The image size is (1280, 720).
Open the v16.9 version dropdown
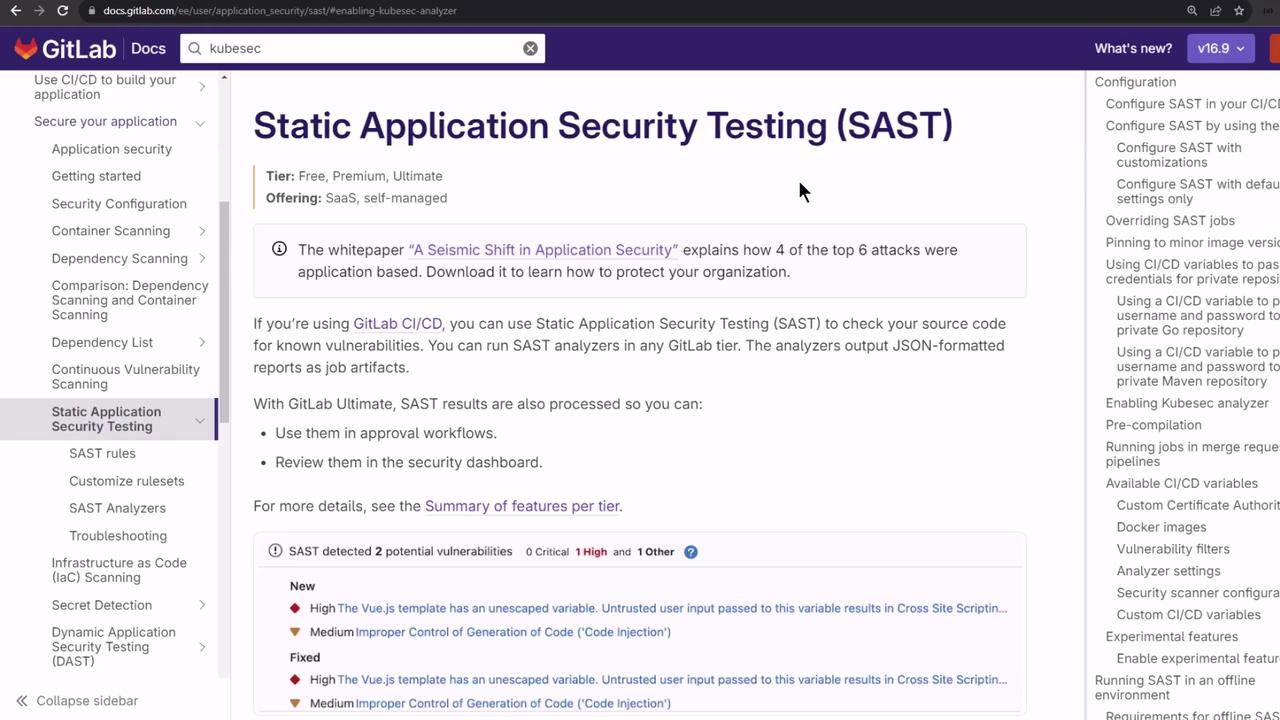point(1220,48)
